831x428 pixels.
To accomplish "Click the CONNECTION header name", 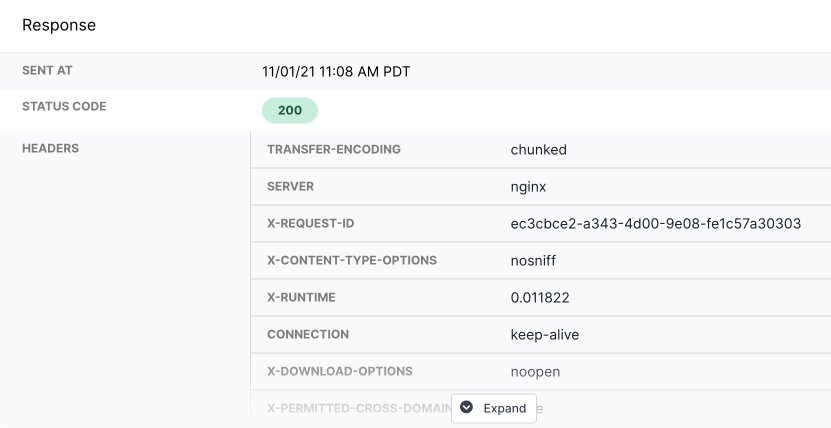I will (308, 335).
